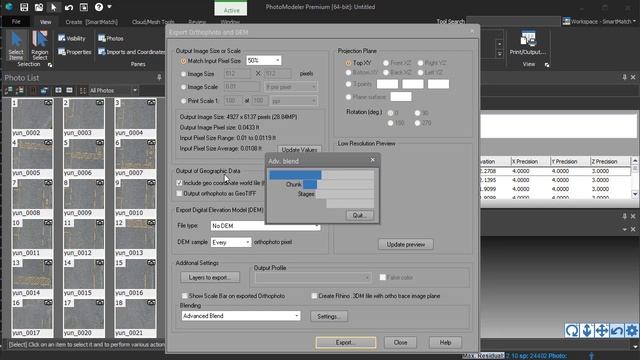The image size is (640, 360).
Task: Open the Photos pane
Action: click(111, 38)
